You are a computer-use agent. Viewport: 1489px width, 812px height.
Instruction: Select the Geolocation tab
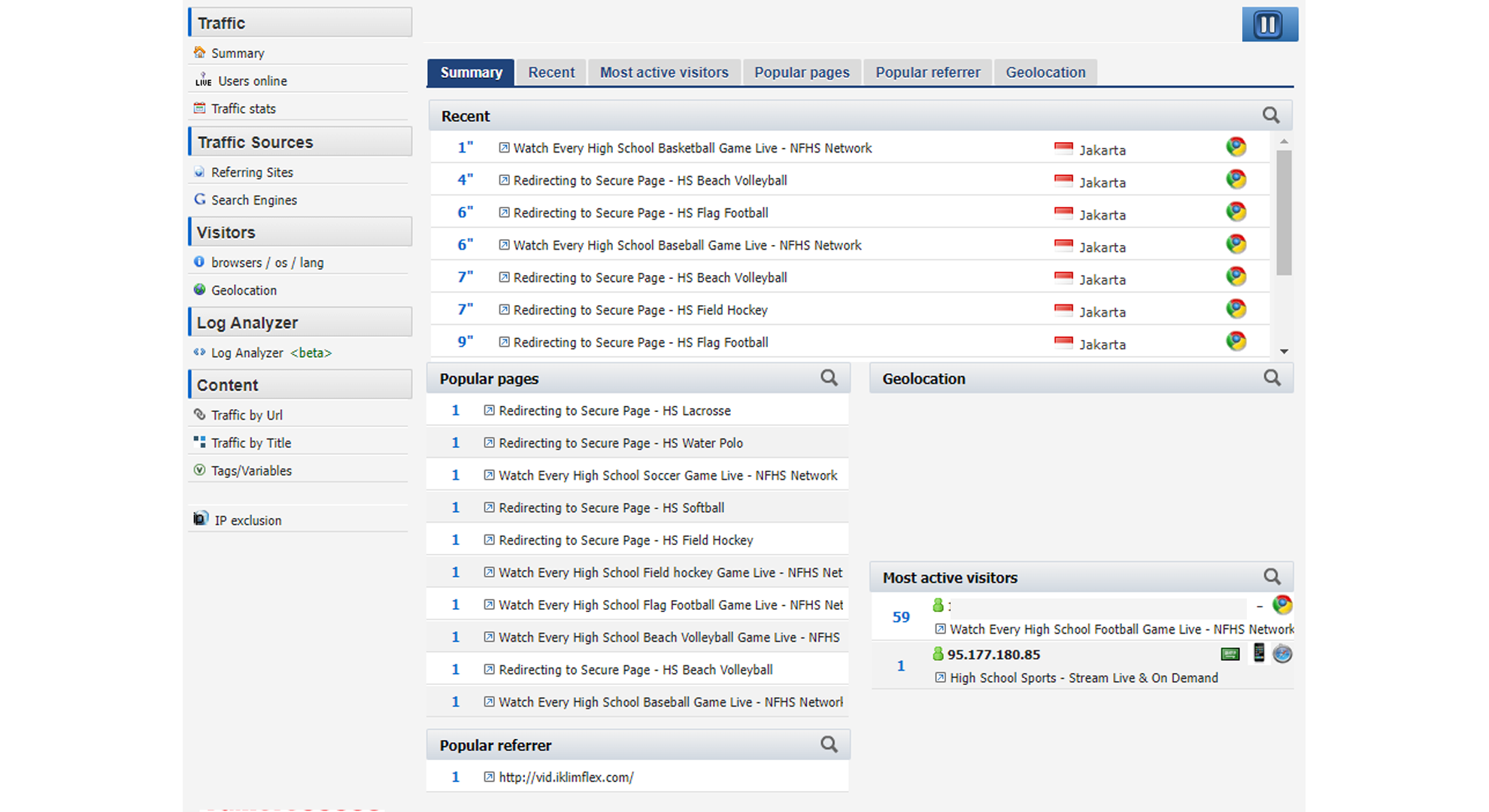click(1045, 72)
